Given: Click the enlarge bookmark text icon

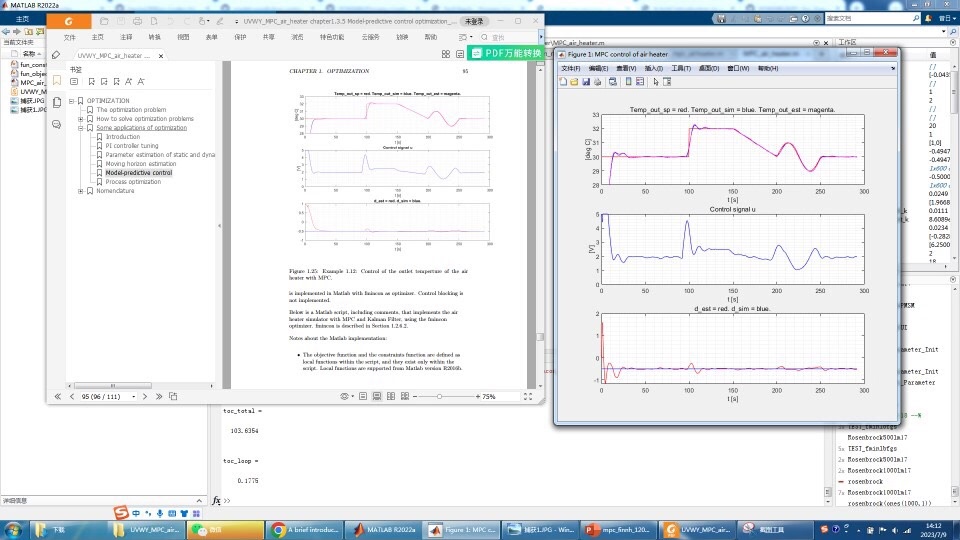Looking at the screenshot, I should (129, 81).
